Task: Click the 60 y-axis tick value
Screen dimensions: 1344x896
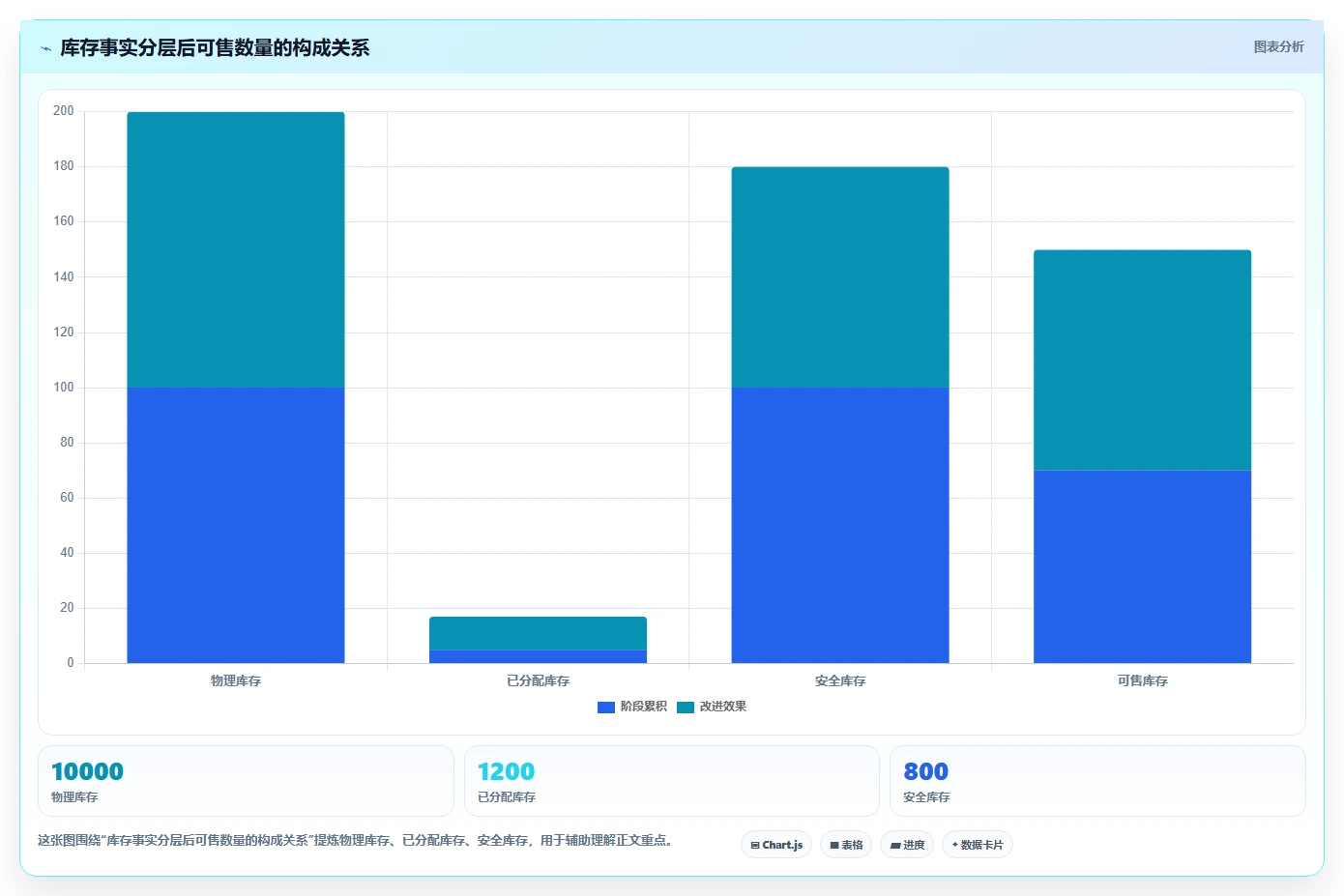Action: (67, 498)
